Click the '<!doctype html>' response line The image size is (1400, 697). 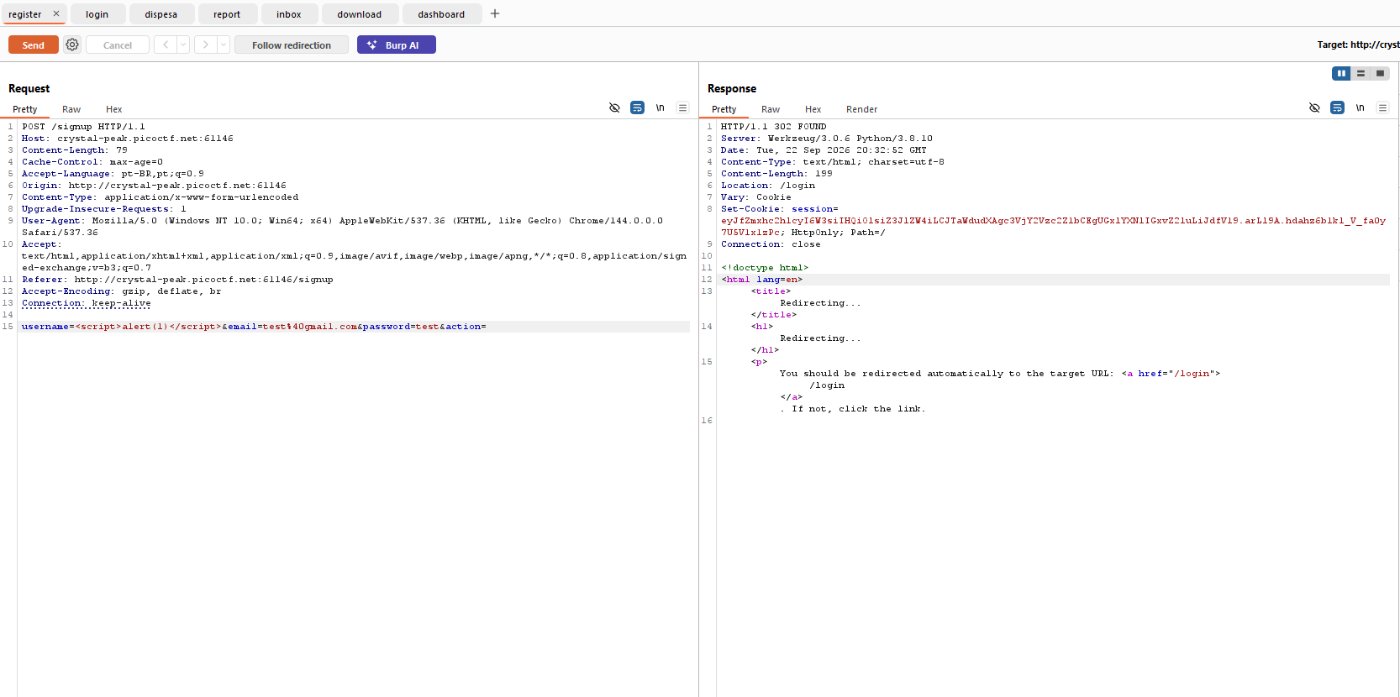point(764,268)
